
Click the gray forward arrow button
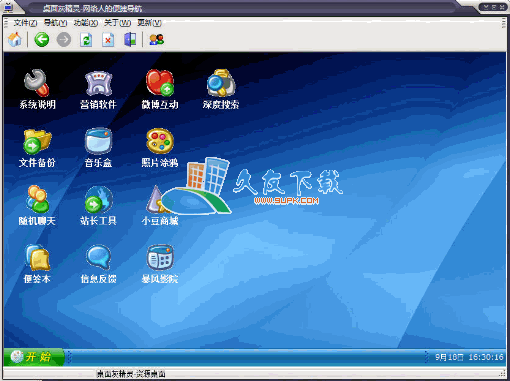click(x=64, y=40)
